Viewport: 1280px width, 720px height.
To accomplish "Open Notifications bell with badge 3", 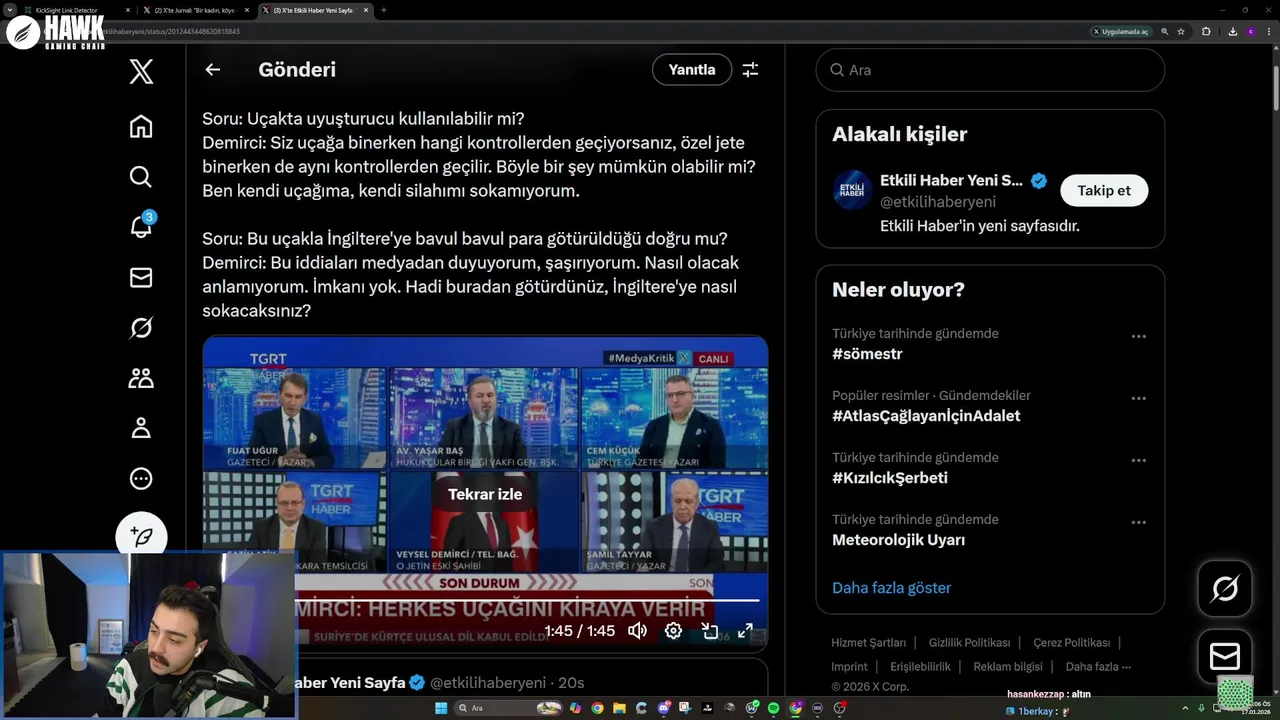I will tap(141, 227).
